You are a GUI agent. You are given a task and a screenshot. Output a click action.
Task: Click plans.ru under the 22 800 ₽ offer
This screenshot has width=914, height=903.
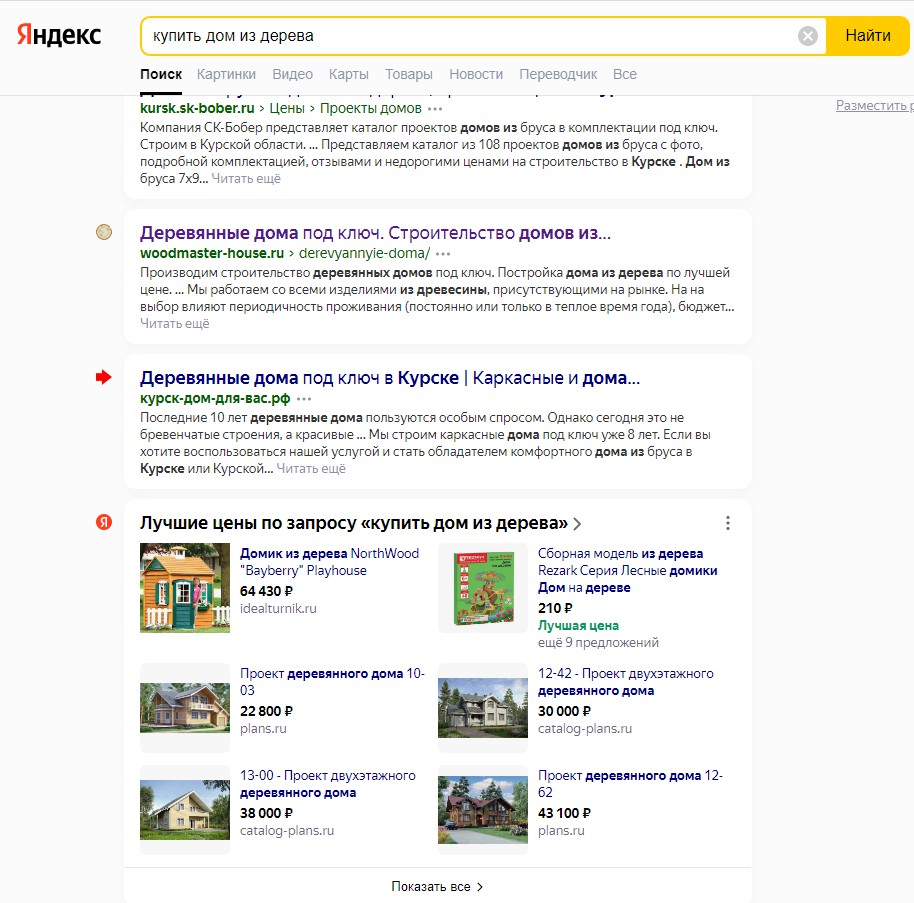click(263, 728)
